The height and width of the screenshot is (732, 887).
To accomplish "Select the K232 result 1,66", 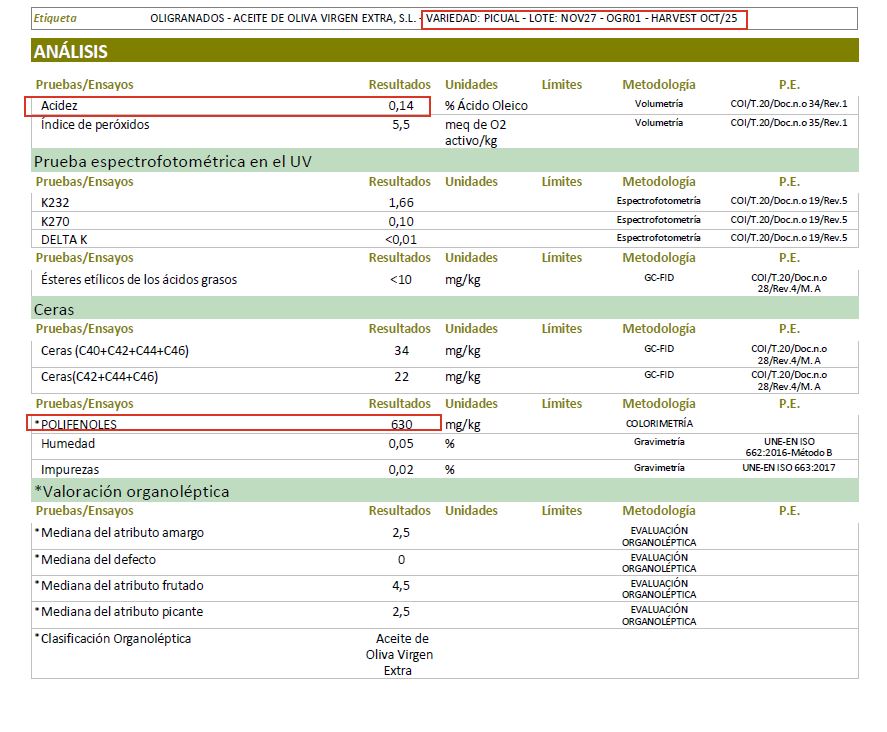I will point(401,202).
